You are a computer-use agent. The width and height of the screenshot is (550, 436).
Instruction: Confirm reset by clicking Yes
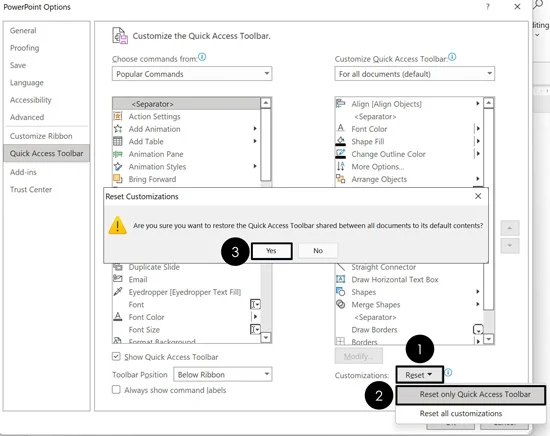click(271, 251)
